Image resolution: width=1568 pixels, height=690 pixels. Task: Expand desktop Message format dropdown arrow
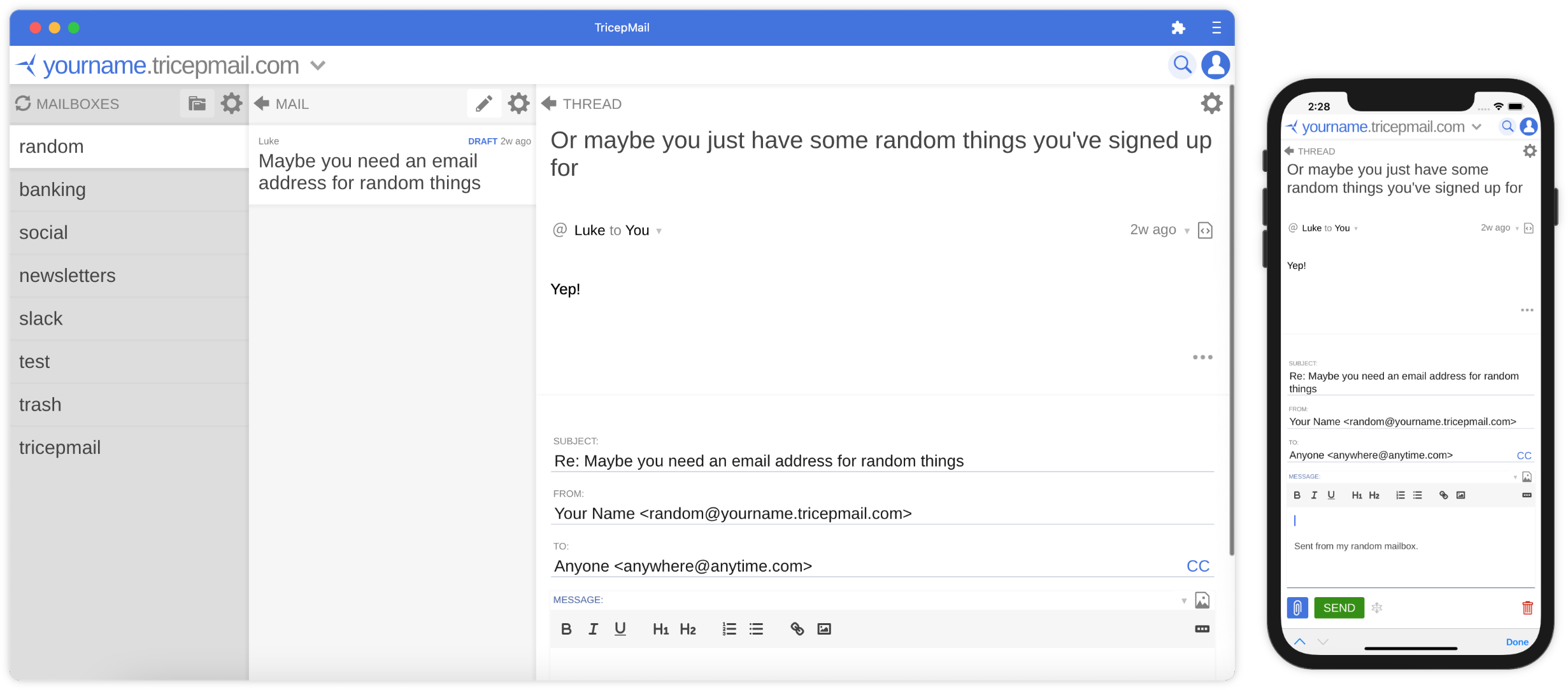pos(1184,601)
